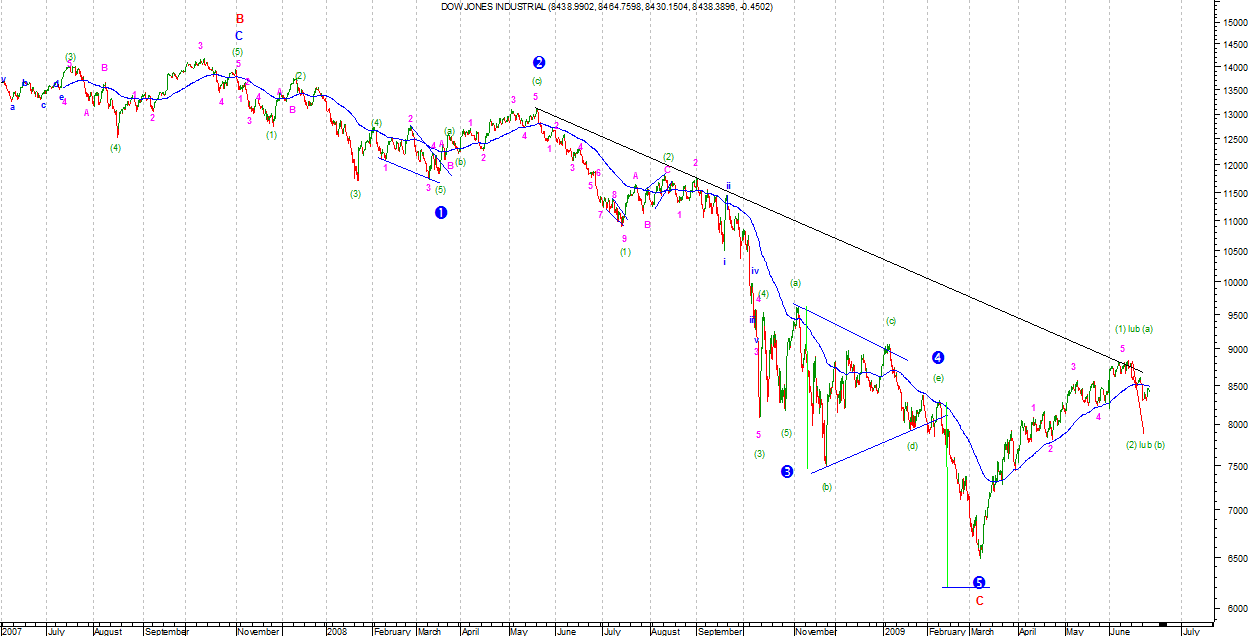Select red B label at top

[x=239, y=18]
